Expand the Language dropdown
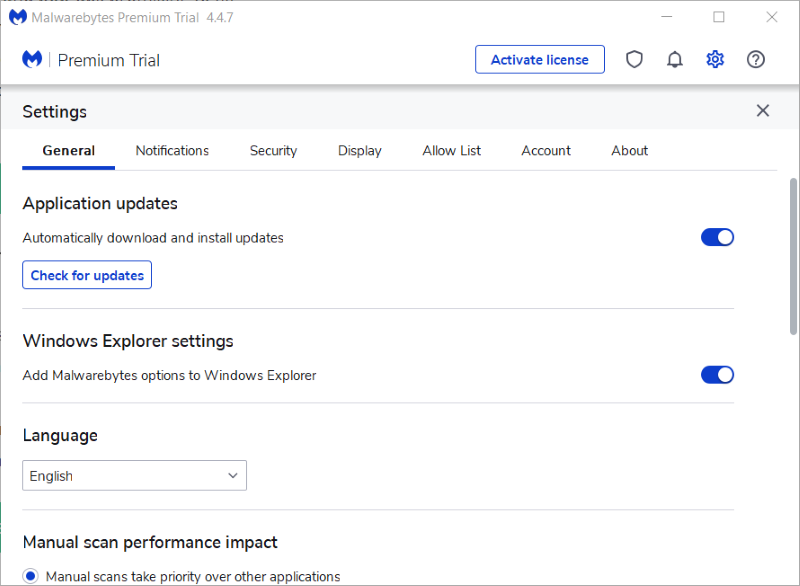The height and width of the screenshot is (586, 800). tap(134, 476)
